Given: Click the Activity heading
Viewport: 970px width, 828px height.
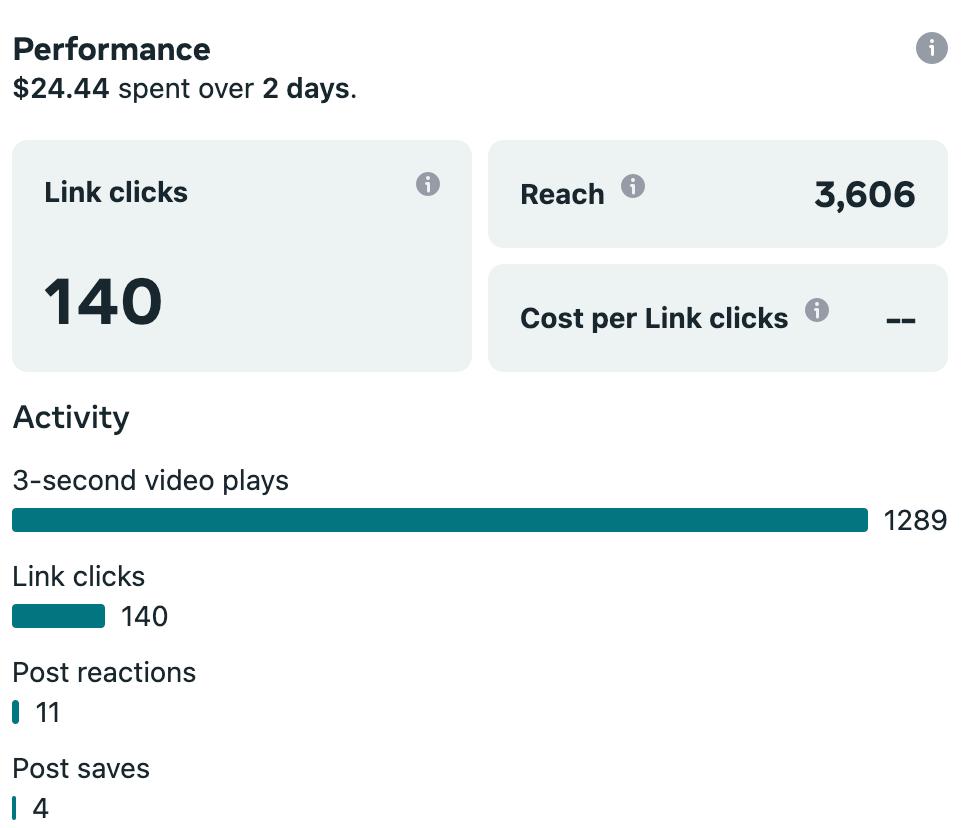Looking at the screenshot, I should click(71, 417).
